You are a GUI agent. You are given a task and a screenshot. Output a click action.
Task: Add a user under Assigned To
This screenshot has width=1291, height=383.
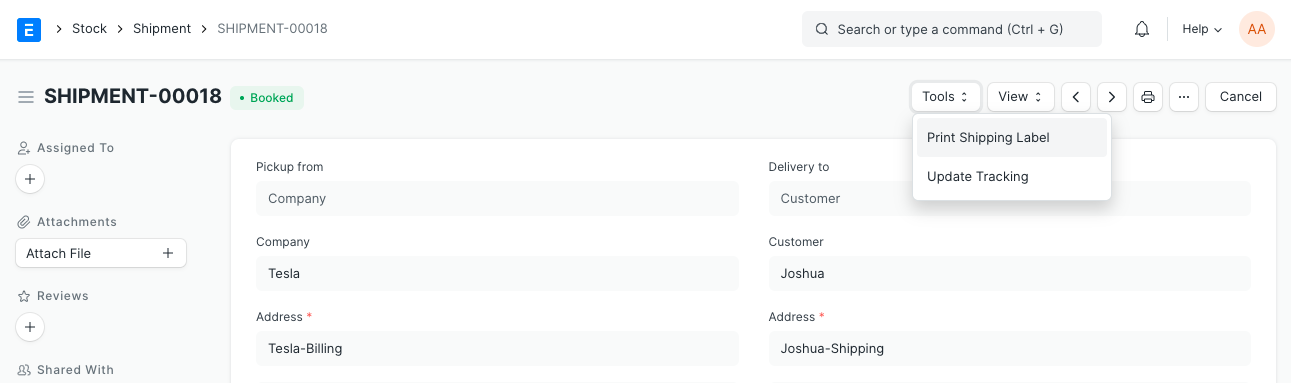coord(30,179)
